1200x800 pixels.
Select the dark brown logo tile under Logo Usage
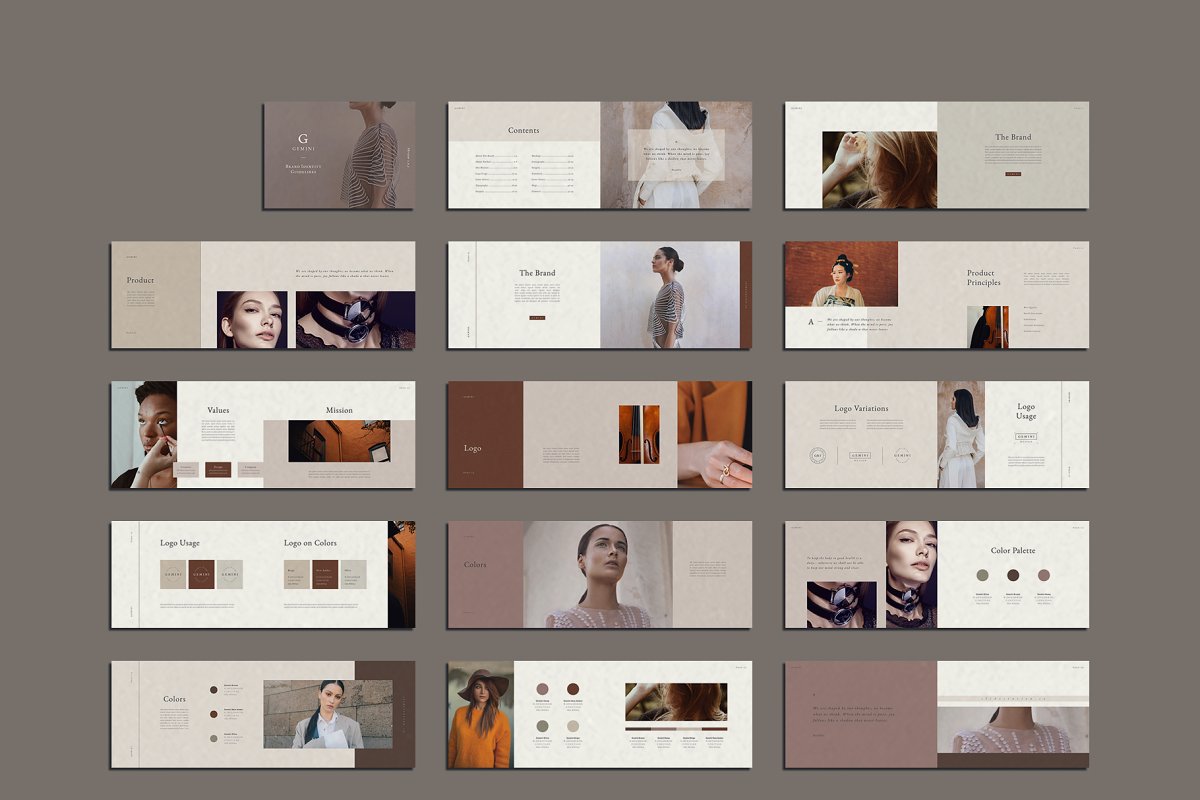point(202,574)
